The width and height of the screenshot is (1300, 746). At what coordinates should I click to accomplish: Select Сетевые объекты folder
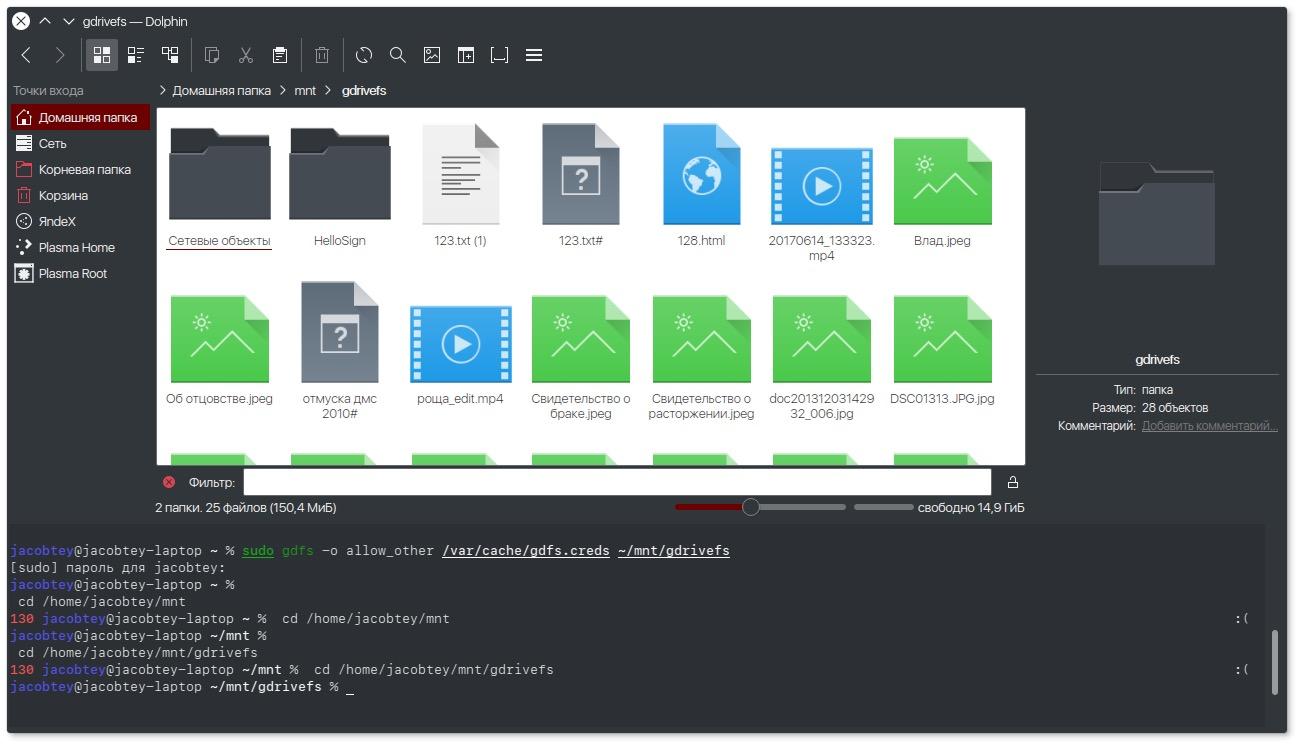(220, 185)
